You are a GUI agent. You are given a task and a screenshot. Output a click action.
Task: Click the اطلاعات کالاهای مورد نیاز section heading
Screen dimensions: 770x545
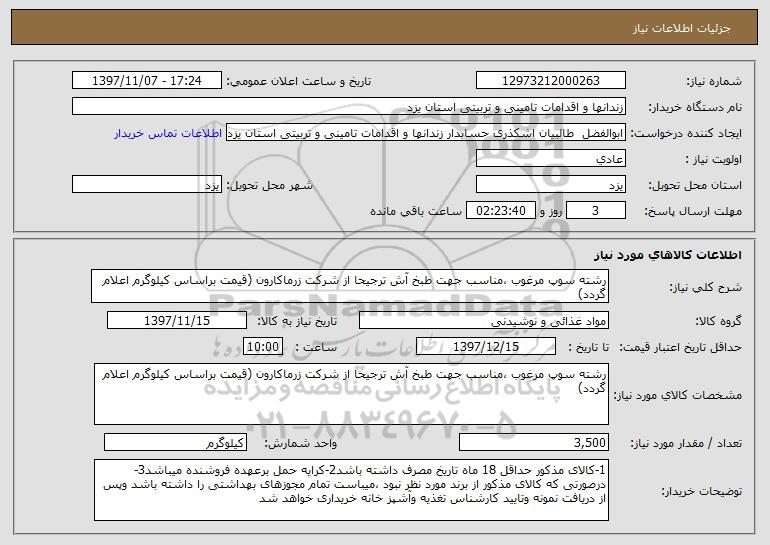[x=668, y=255]
